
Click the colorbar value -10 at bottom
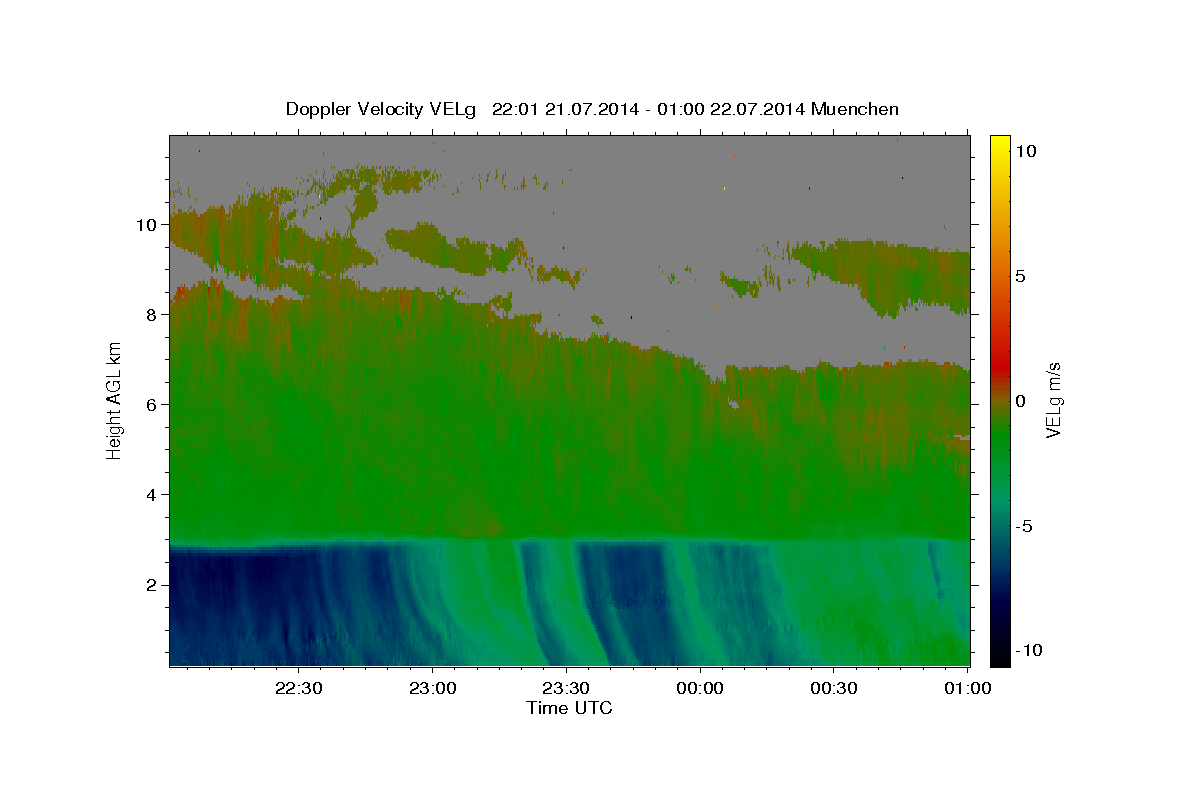(x=1031, y=651)
